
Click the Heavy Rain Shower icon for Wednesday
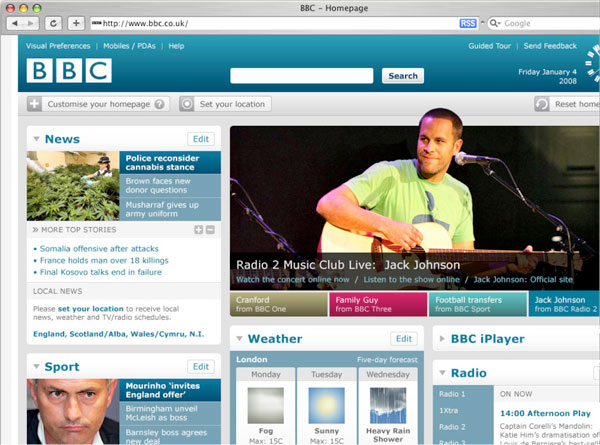[x=388, y=406]
